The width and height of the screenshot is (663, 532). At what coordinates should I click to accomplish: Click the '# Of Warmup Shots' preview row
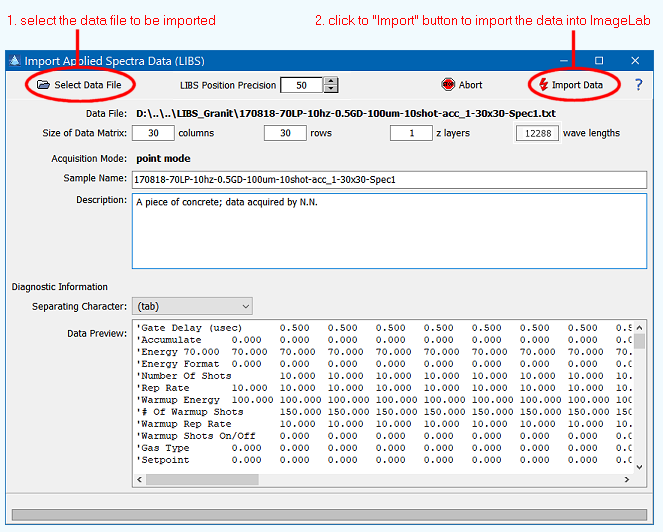pos(384,412)
